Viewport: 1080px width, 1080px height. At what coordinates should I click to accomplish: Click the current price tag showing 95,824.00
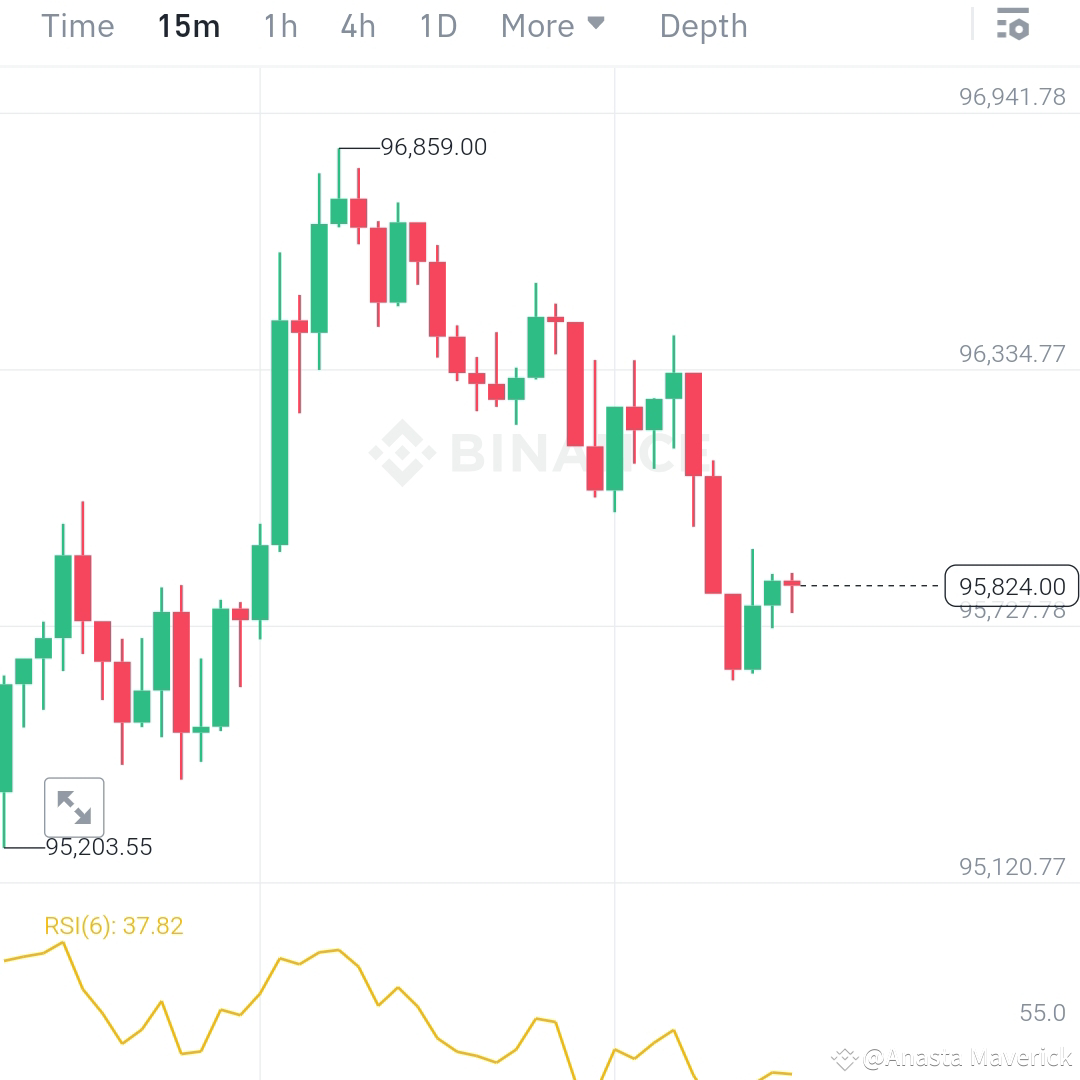1011,587
